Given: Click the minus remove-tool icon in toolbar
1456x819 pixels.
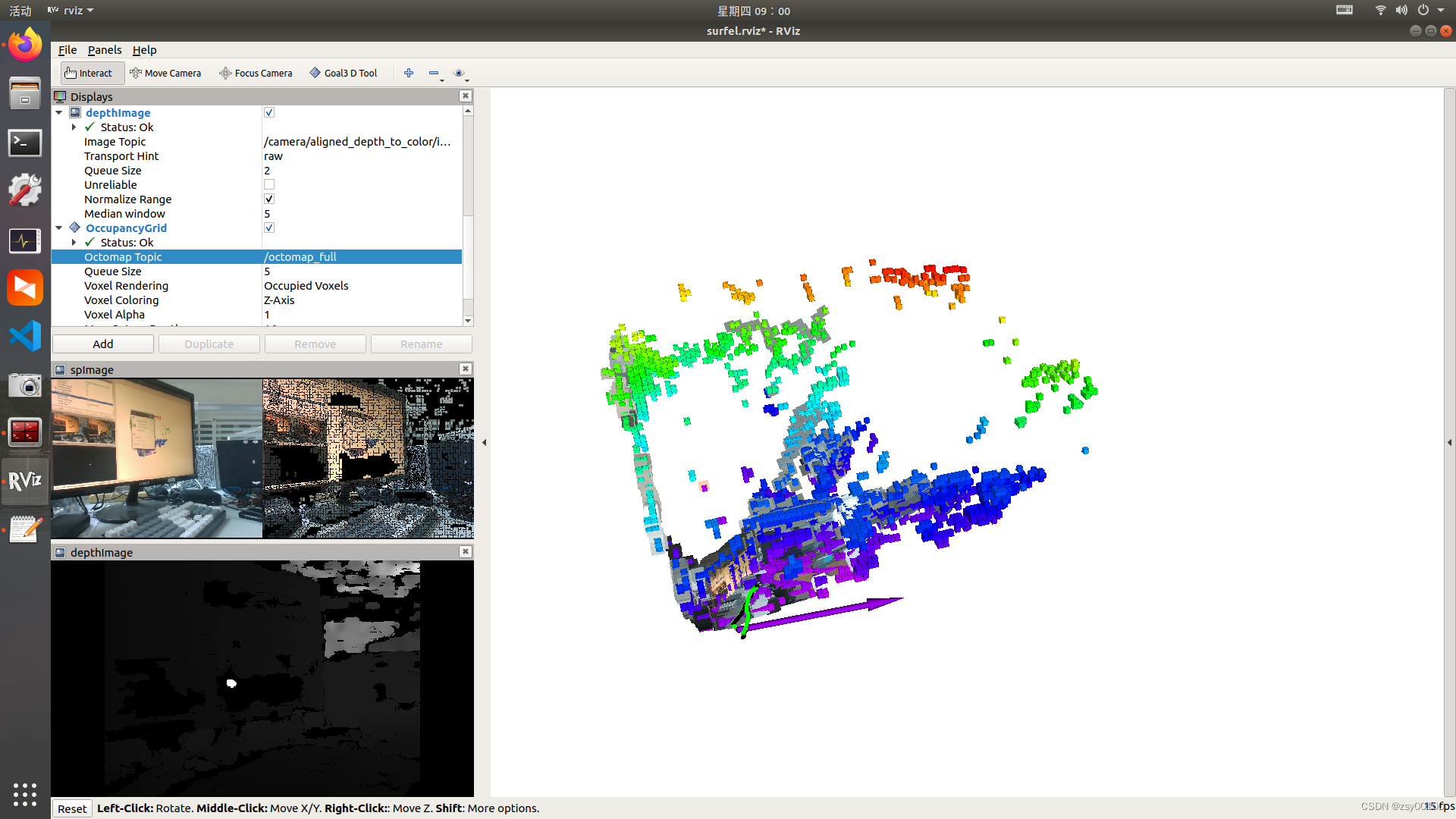Looking at the screenshot, I should tap(434, 73).
